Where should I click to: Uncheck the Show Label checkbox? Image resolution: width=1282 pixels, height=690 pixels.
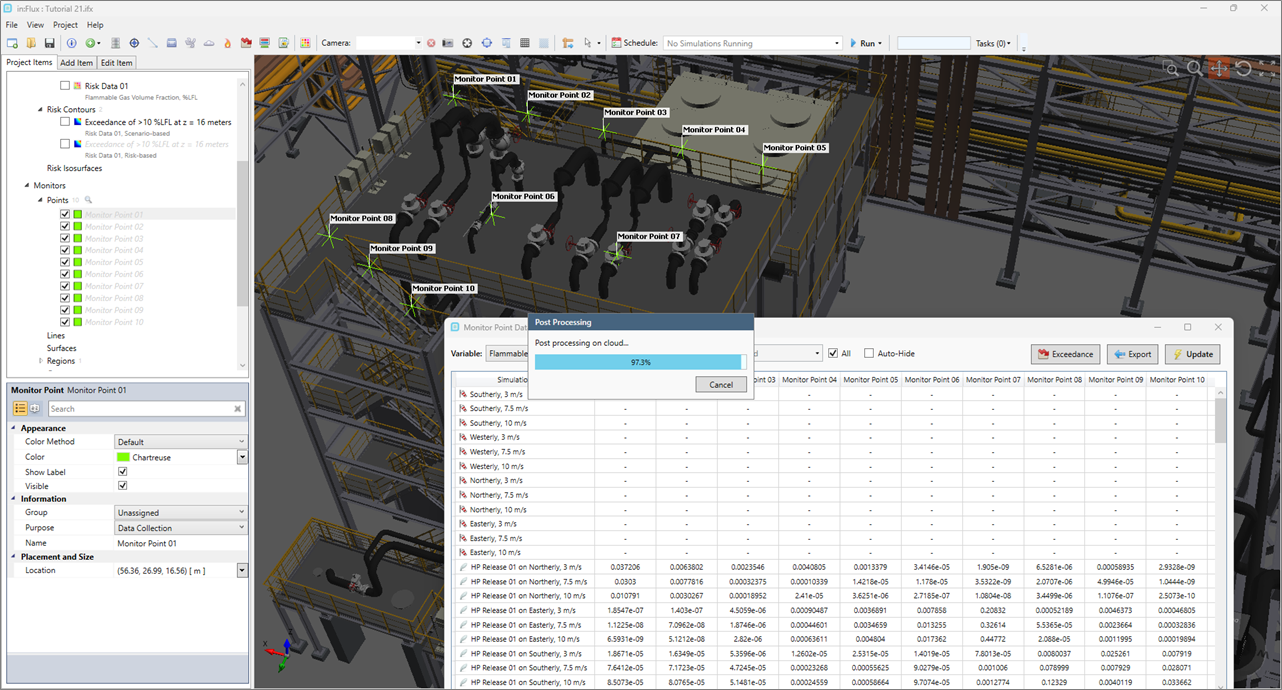tap(122, 472)
